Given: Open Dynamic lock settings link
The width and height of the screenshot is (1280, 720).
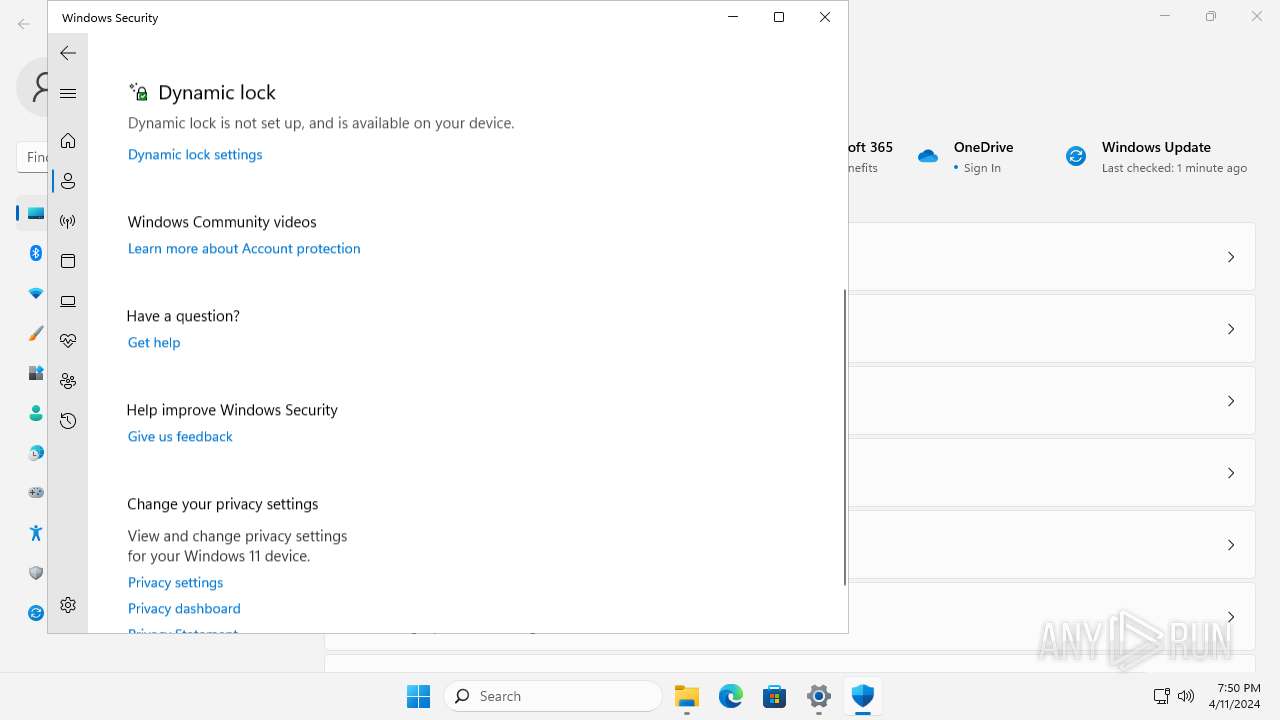Looking at the screenshot, I should coord(195,154).
